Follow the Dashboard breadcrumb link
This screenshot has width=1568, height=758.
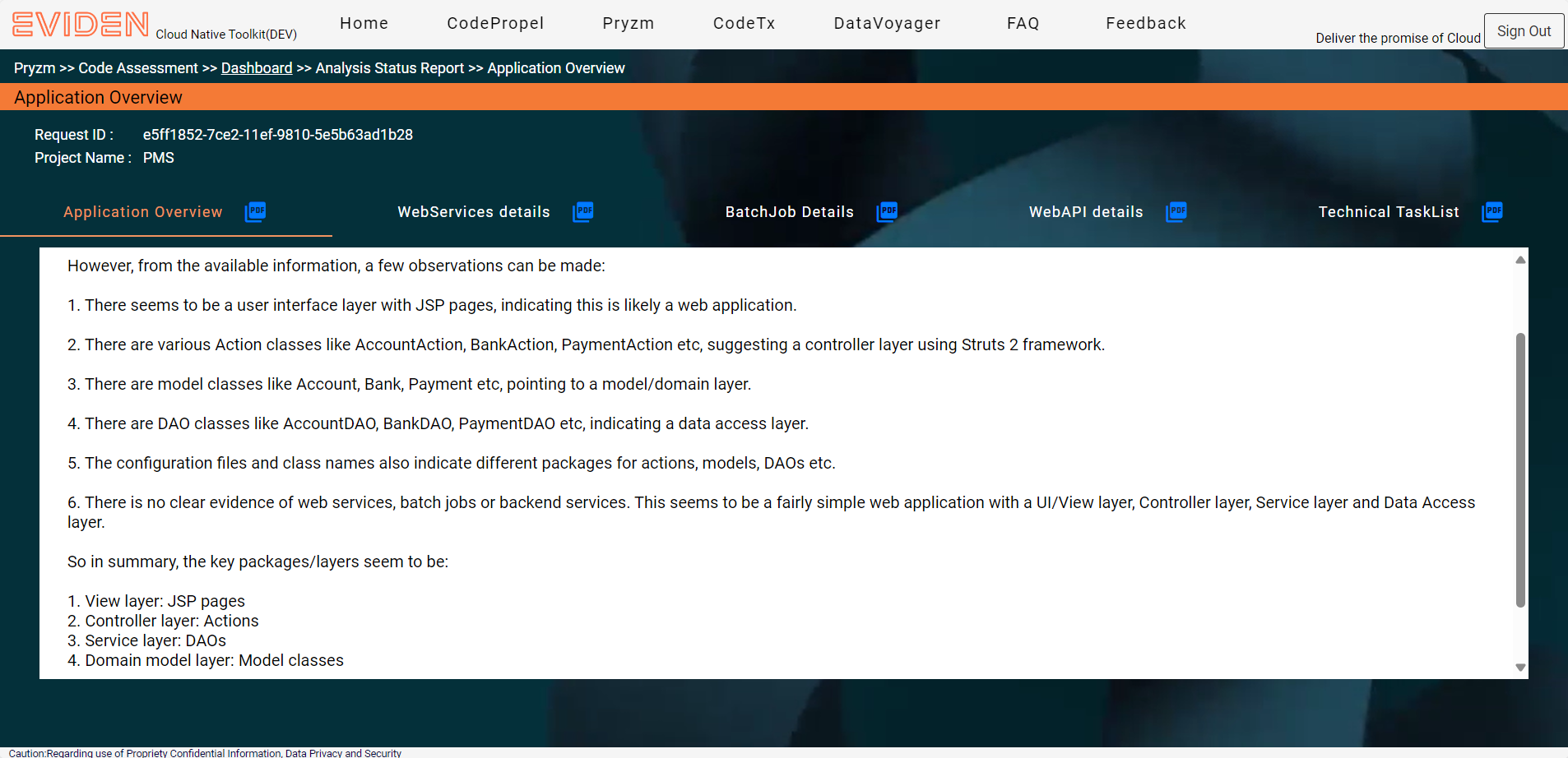[257, 68]
